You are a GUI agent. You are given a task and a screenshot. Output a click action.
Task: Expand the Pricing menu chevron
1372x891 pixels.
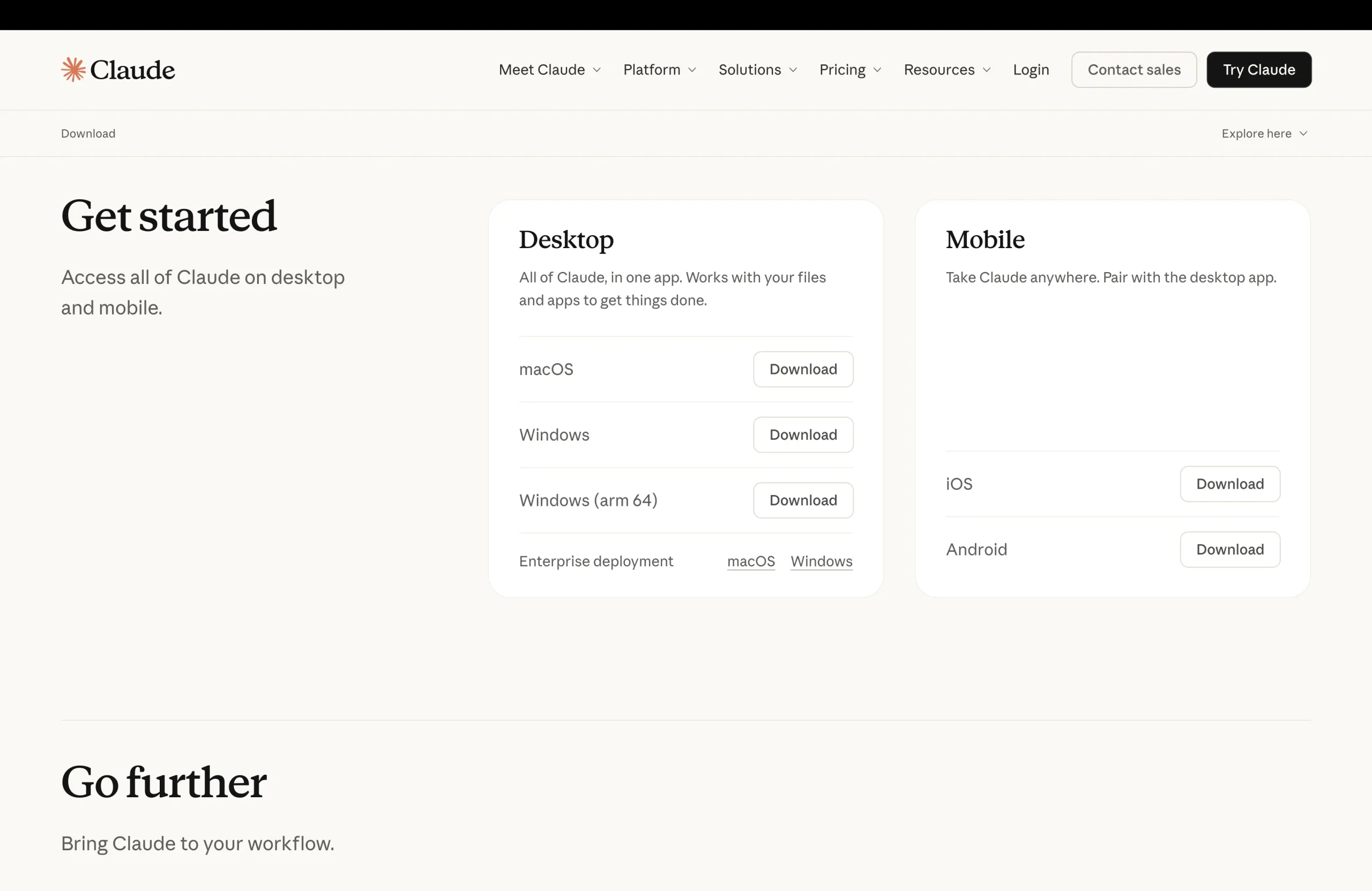pyautogui.click(x=877, y=70)
